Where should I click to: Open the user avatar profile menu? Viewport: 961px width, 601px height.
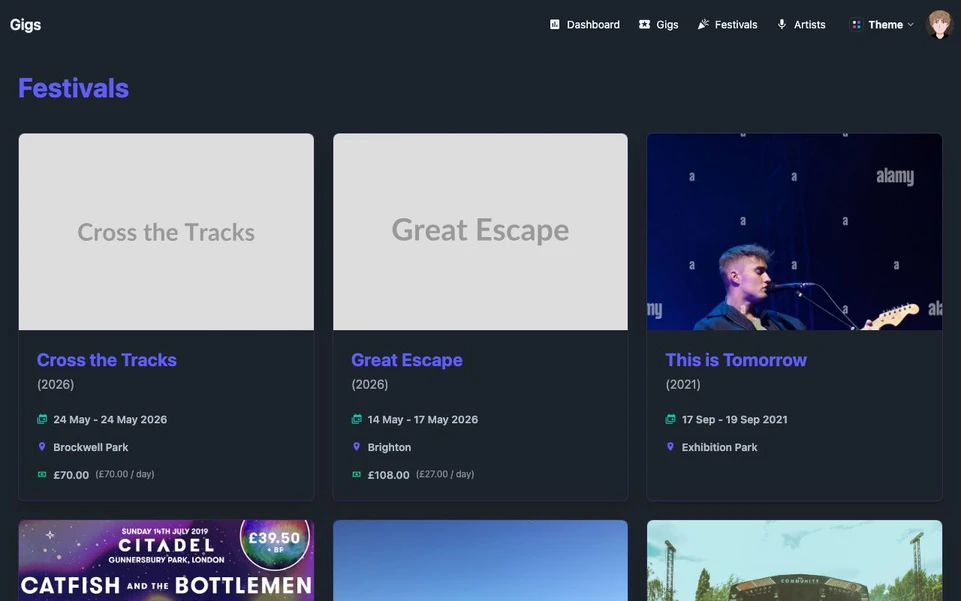pos(939,25)
